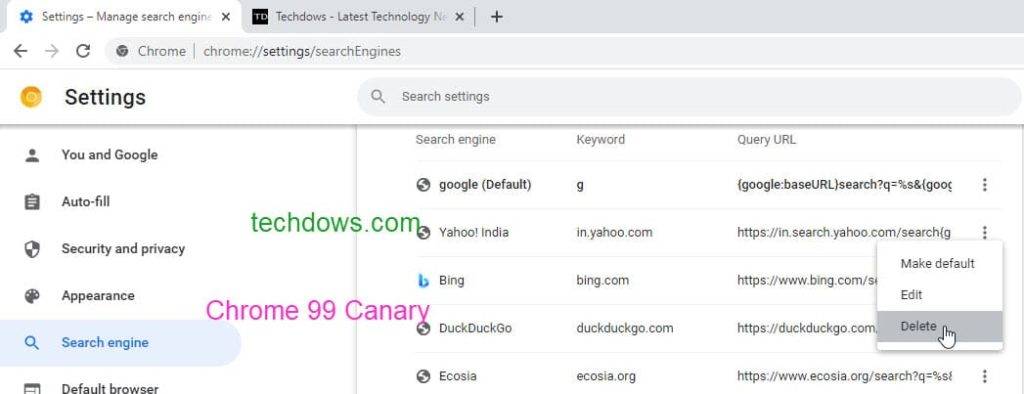Click the Bing logo icon in the list
The height and width of the screenshot is (394, 1024).
[423, 281]
